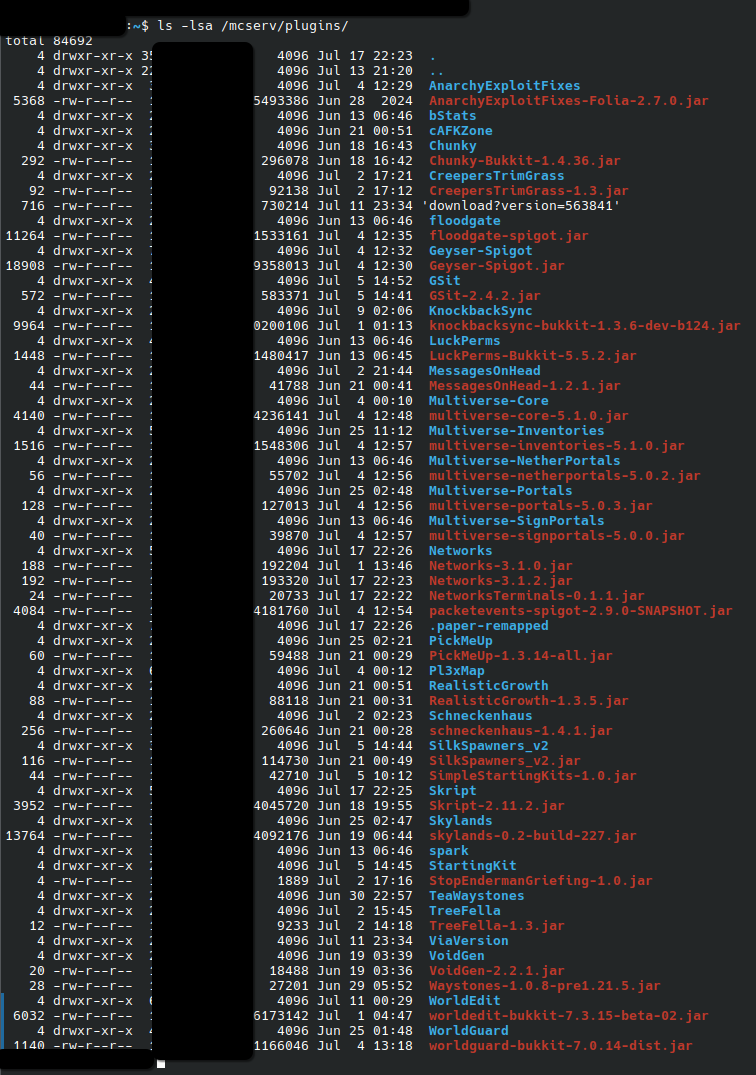Viewport: 756px width, 1075px height.
Task: Click the AnarchyExploitFixes directory name
Action: (504, 86)
